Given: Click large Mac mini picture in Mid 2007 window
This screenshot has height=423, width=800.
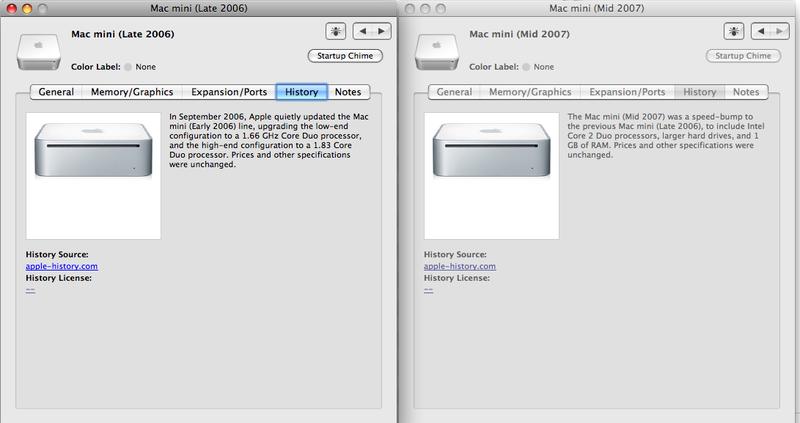Looking at the screenshot, I should click(491, 176).
